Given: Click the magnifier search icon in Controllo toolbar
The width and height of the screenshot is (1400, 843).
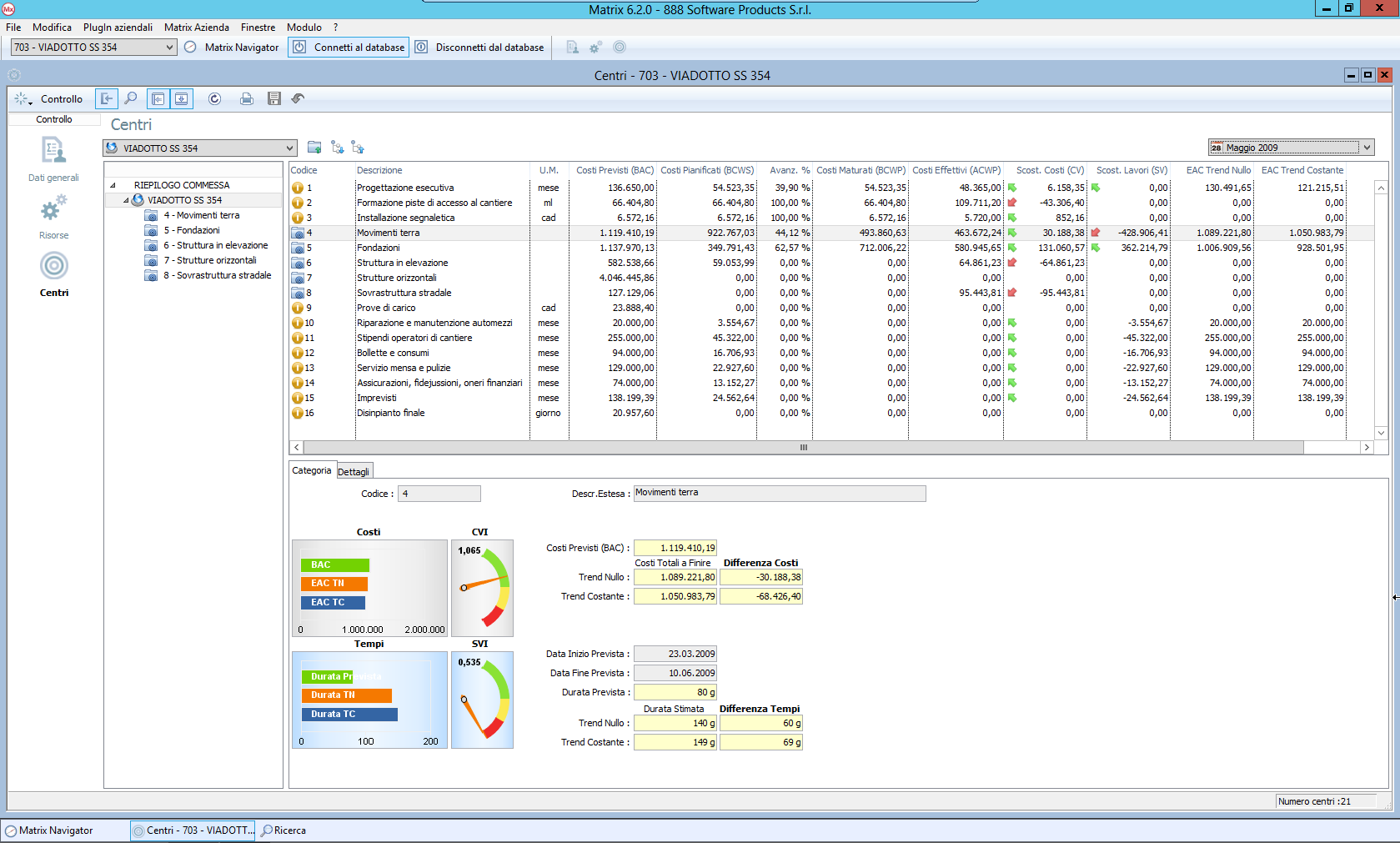Looking at the screenshot, I should click(131, 98).
